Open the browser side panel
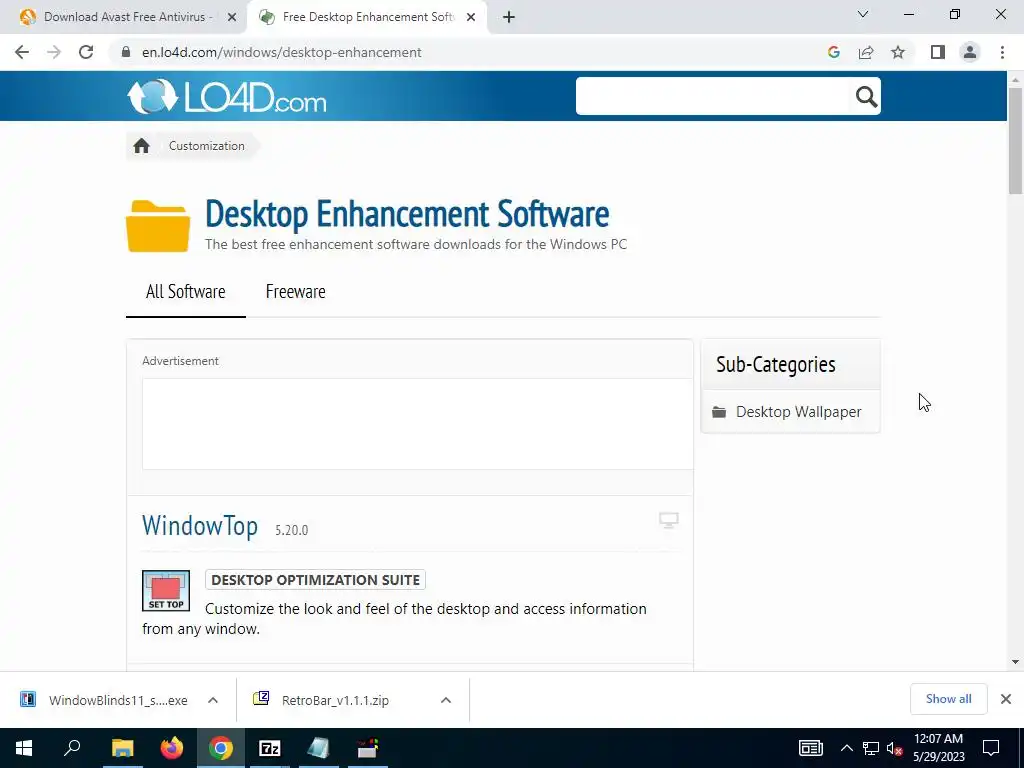The width and height of the screenshot is (1024, 768). (938, 52)
